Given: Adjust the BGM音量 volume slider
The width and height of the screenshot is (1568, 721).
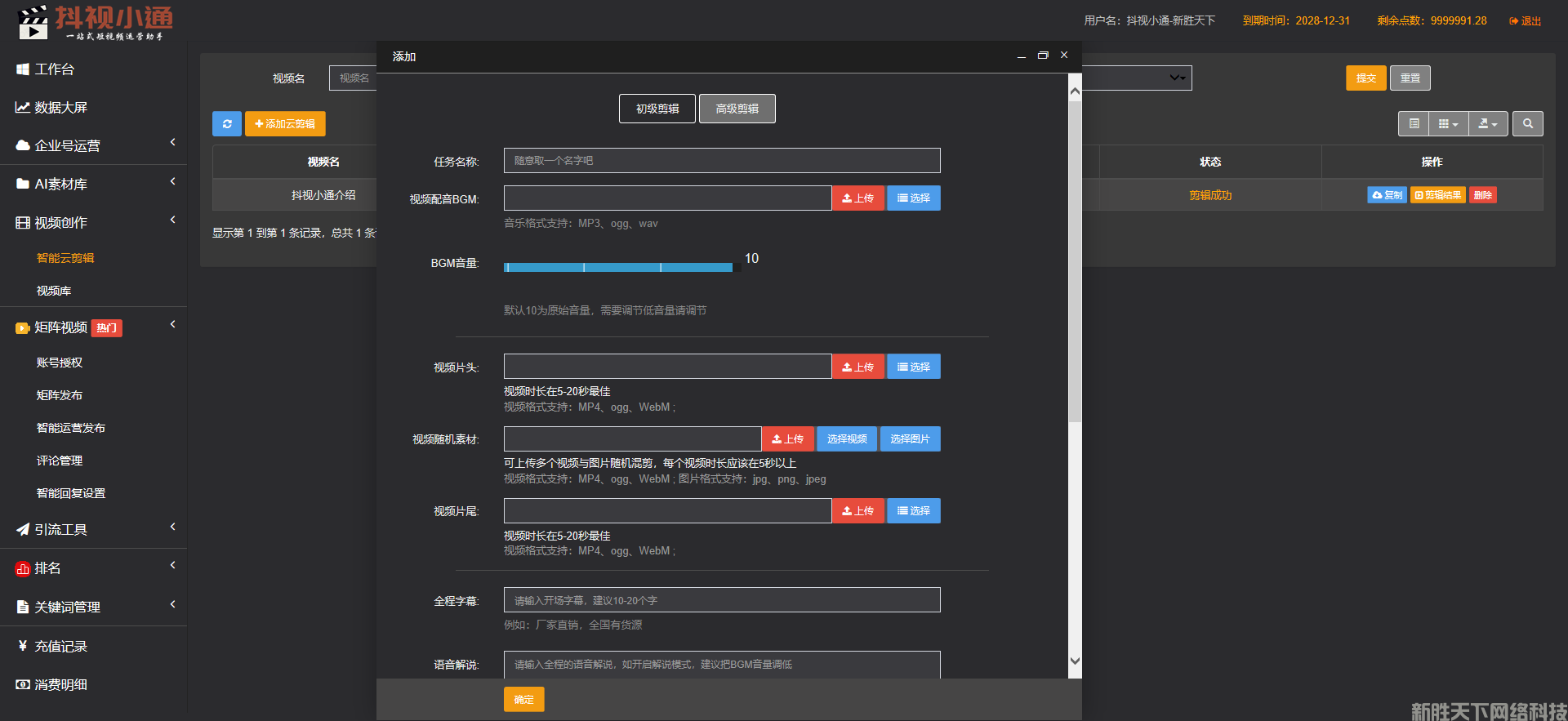Looking at the screenshot, I should pos(618,267).
